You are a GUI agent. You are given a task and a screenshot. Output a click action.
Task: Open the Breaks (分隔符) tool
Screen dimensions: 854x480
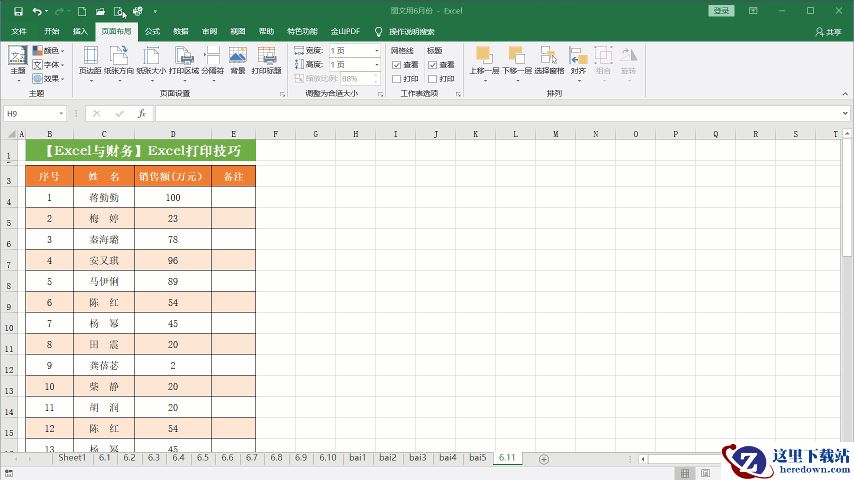coord(212,64)
